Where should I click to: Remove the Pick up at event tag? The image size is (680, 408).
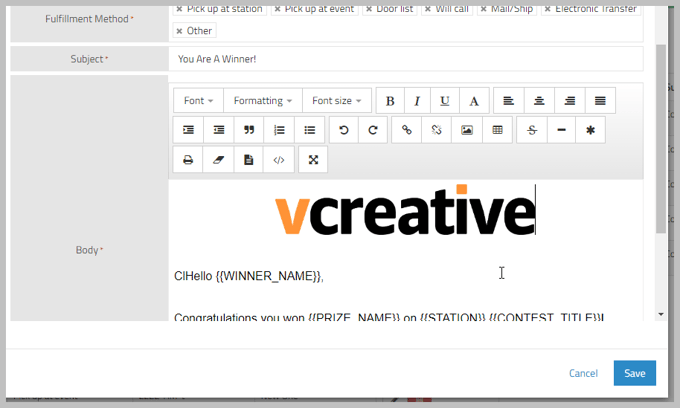point(278,9)
